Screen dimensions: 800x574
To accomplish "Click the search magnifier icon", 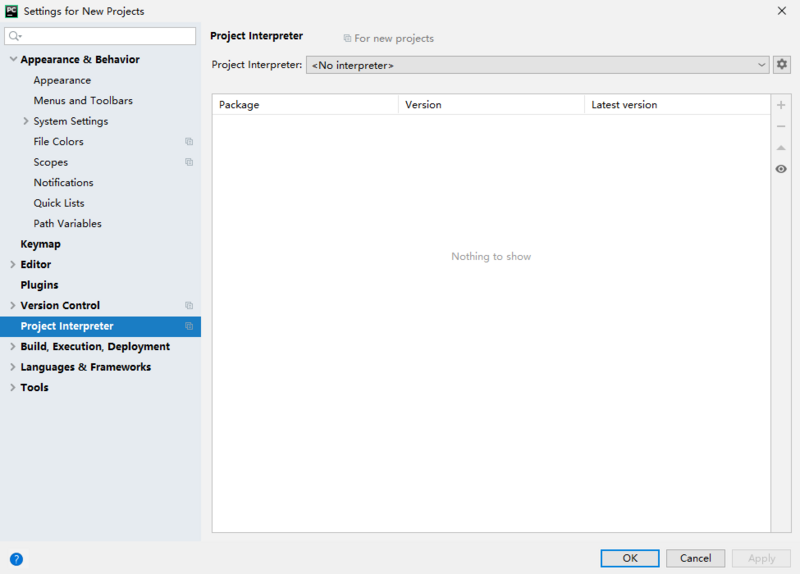I will coord(15,36).
